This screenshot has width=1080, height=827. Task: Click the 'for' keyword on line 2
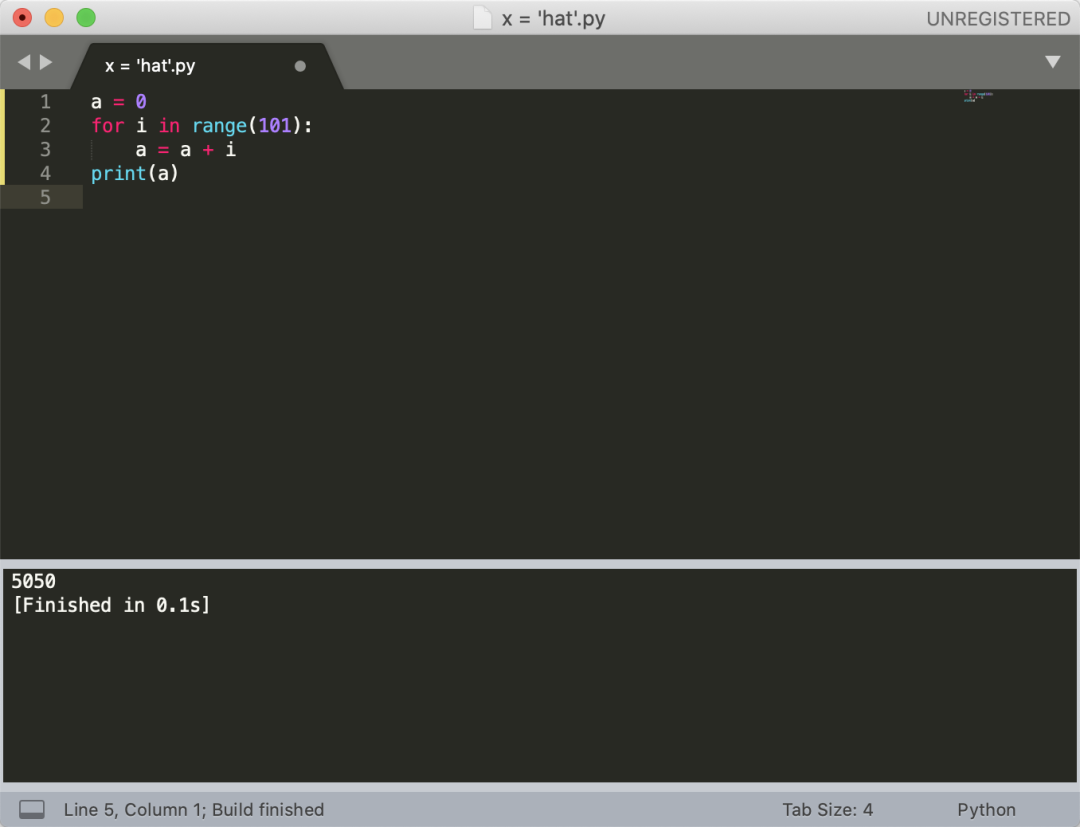tap(107, 125)
